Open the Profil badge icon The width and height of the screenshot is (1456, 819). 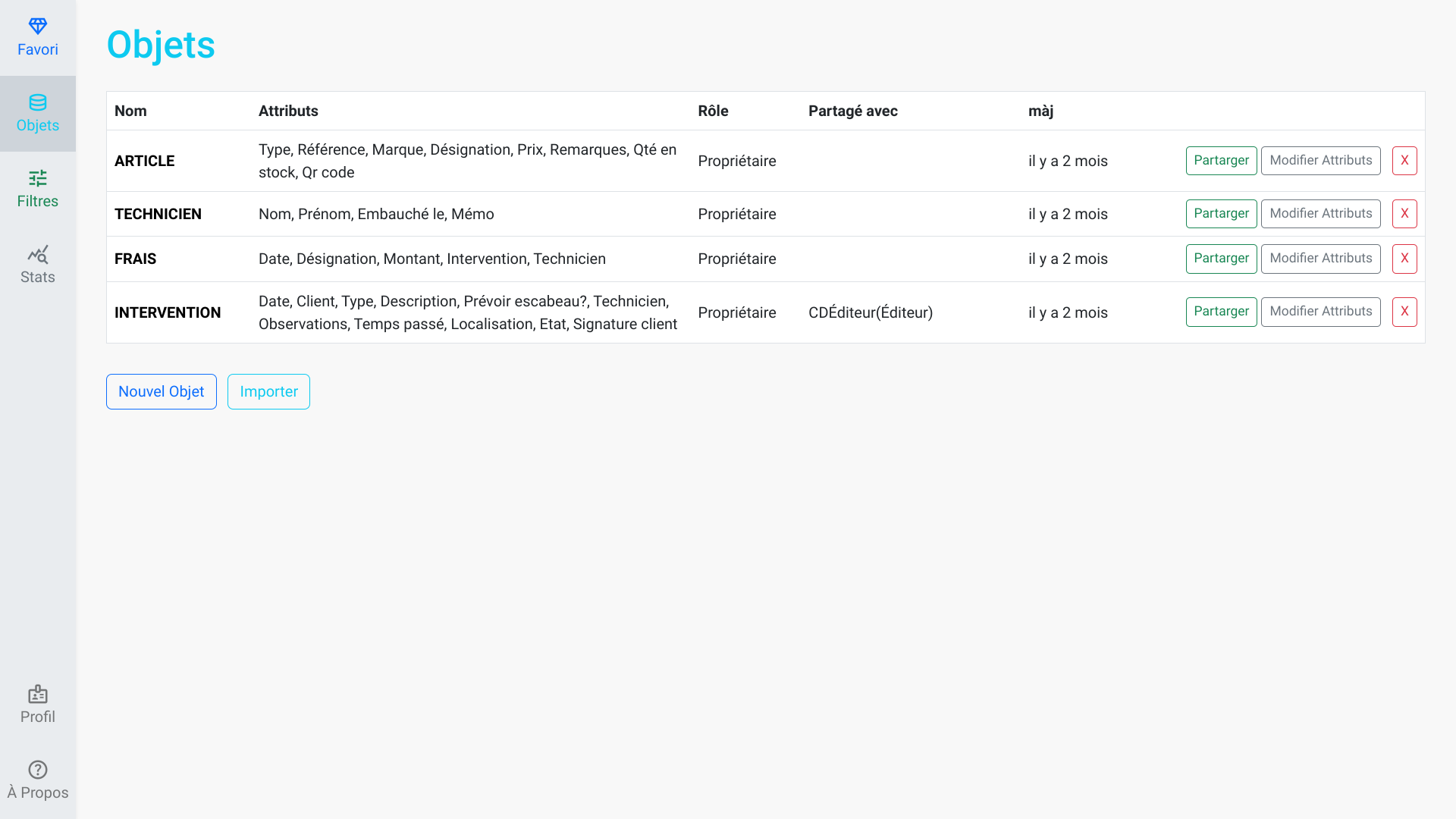pyautogui.click(x=38, y=694)
